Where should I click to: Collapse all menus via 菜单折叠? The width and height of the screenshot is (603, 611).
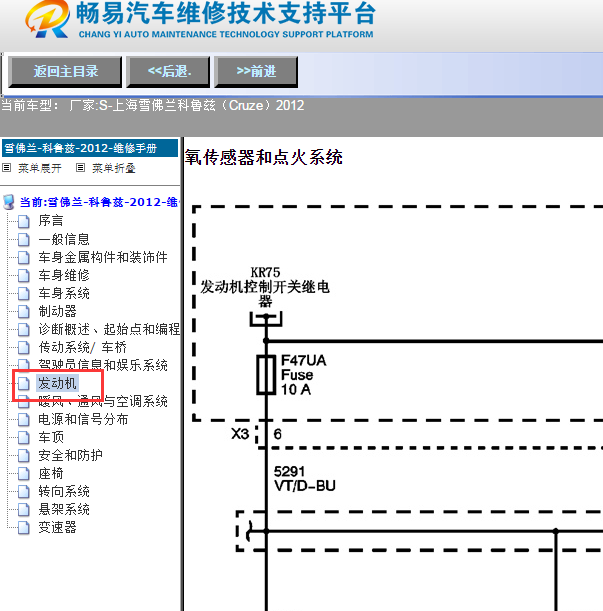tap(114, 168)
